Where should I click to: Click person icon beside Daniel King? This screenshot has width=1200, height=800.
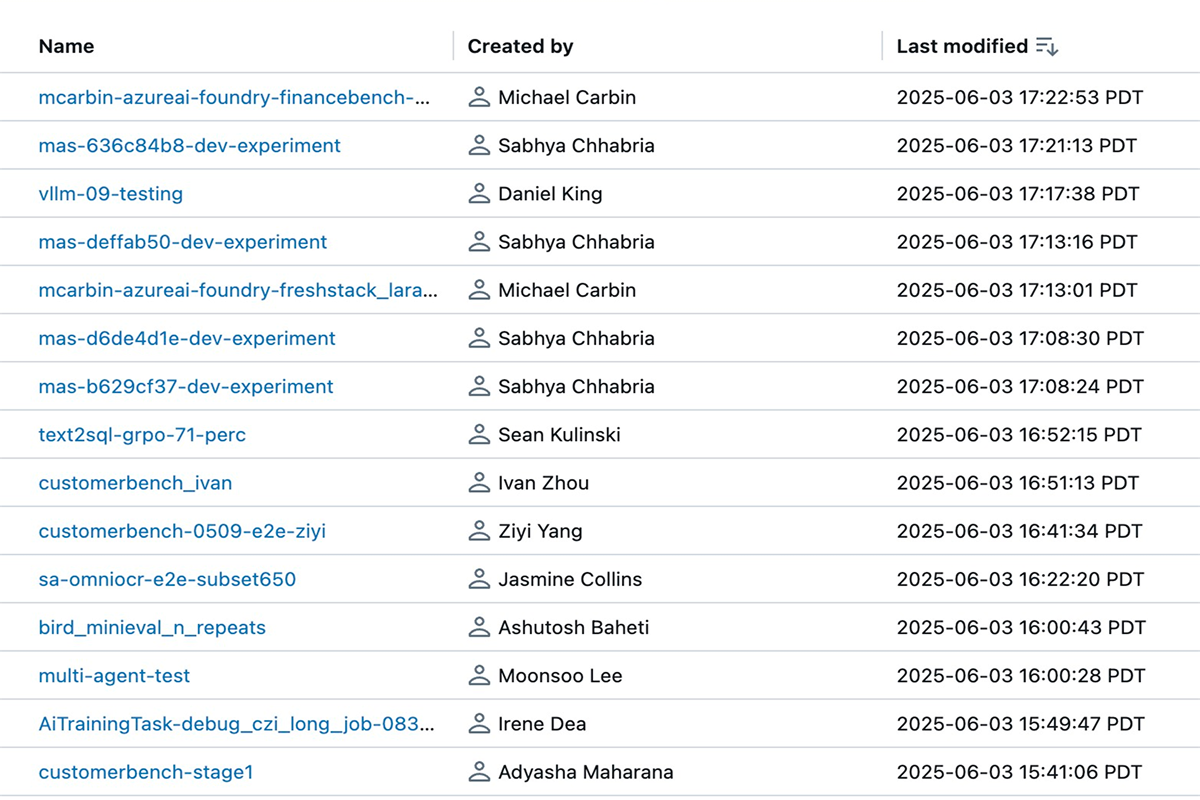(479, 194)
